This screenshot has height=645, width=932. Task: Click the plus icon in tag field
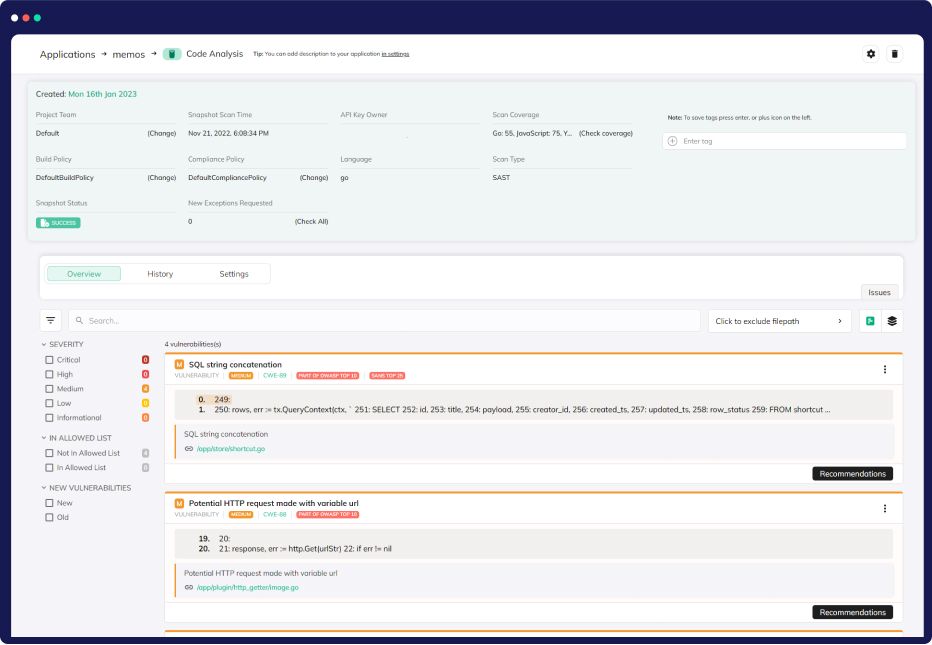point(673,141)
